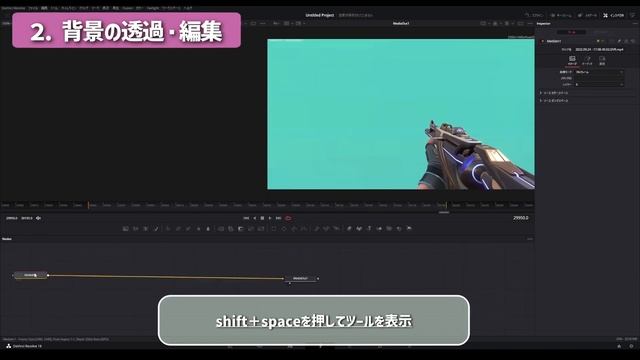
Task: Add a FastNoise node from the toolbar
Action: [x=136, y=229]
